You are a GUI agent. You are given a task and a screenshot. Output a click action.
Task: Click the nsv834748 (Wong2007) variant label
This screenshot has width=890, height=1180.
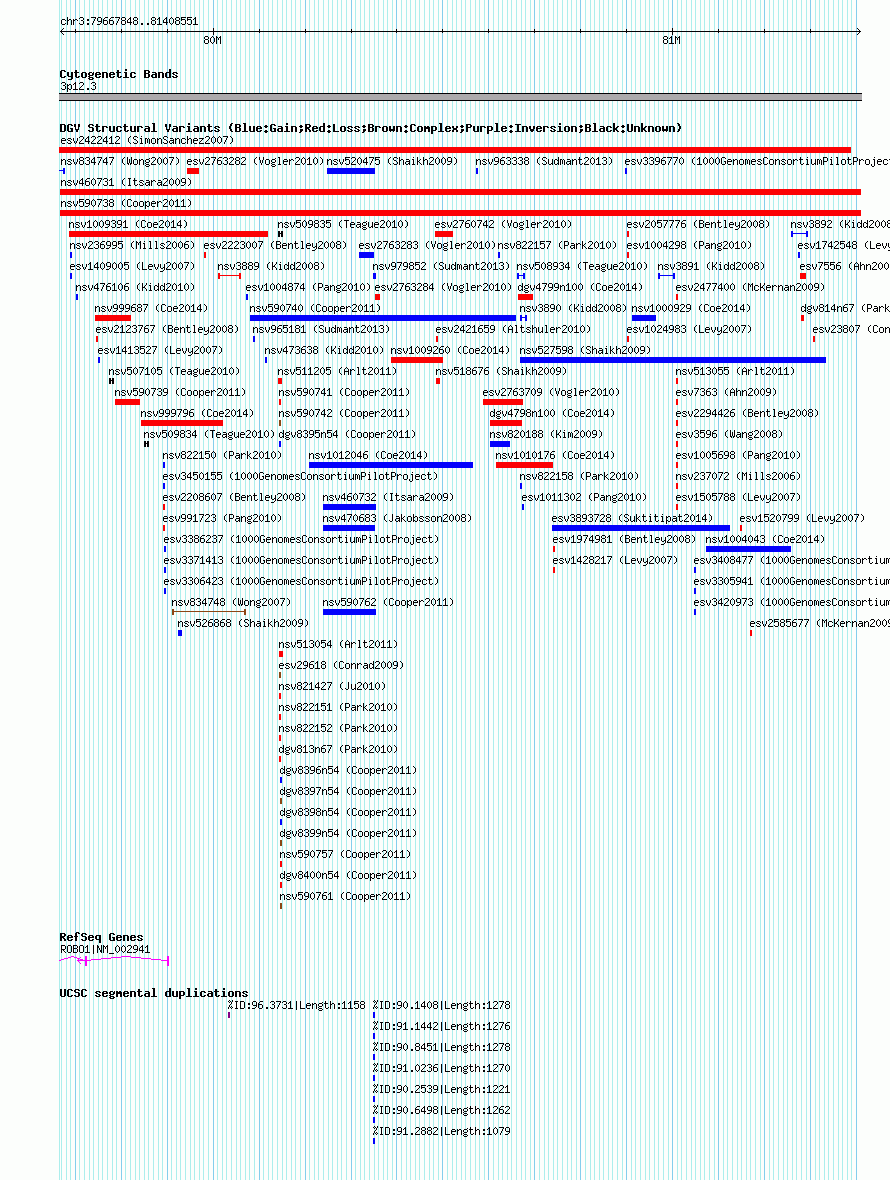(x=231, y=602)
